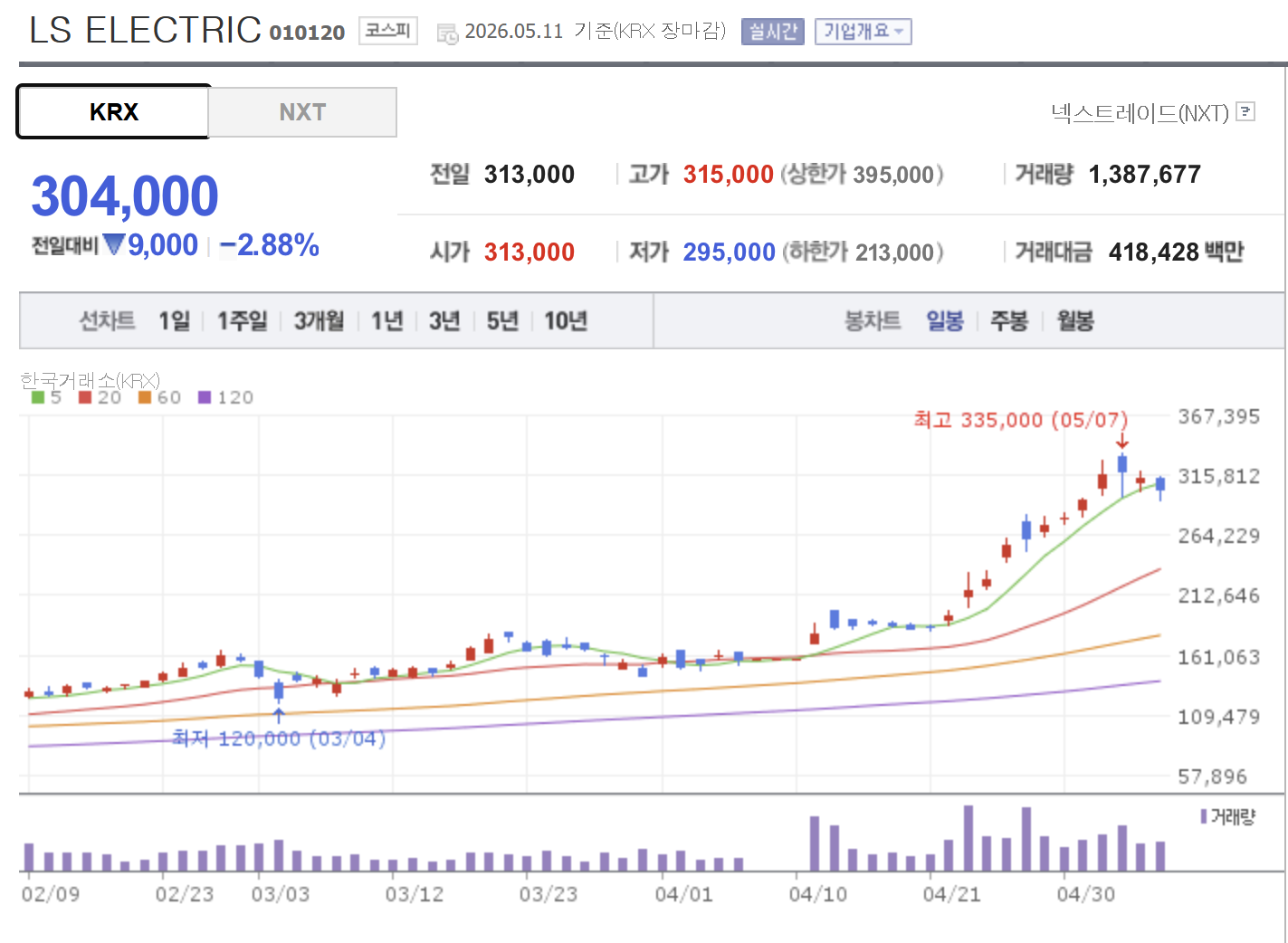The height and width of the screenshot is (943, 1288).
Task: Click the calendar clock icon beside the date
Action: [447, 33]
